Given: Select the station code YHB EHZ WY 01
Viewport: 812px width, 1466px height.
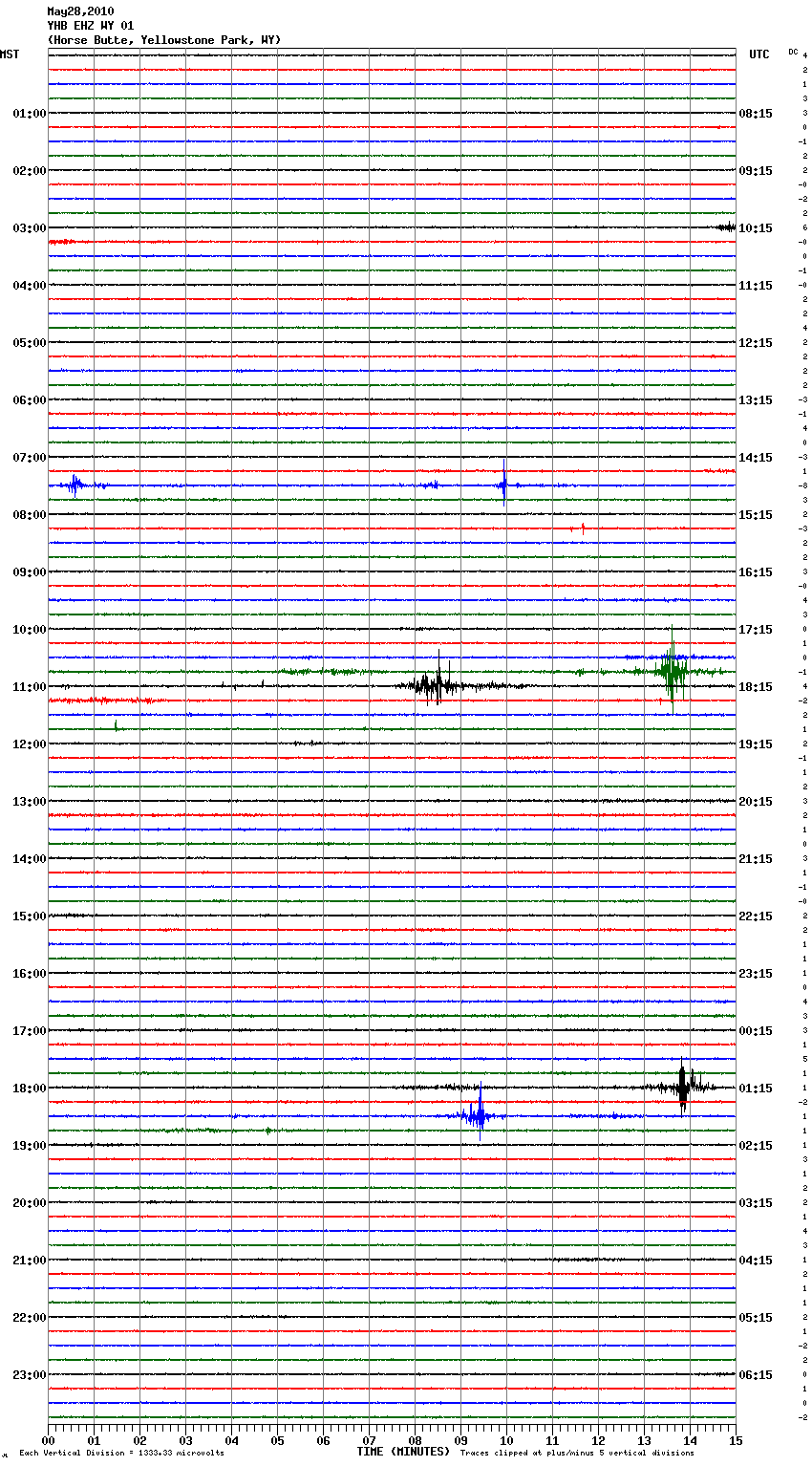Looking at the screenshot, I should click(91, 26).
